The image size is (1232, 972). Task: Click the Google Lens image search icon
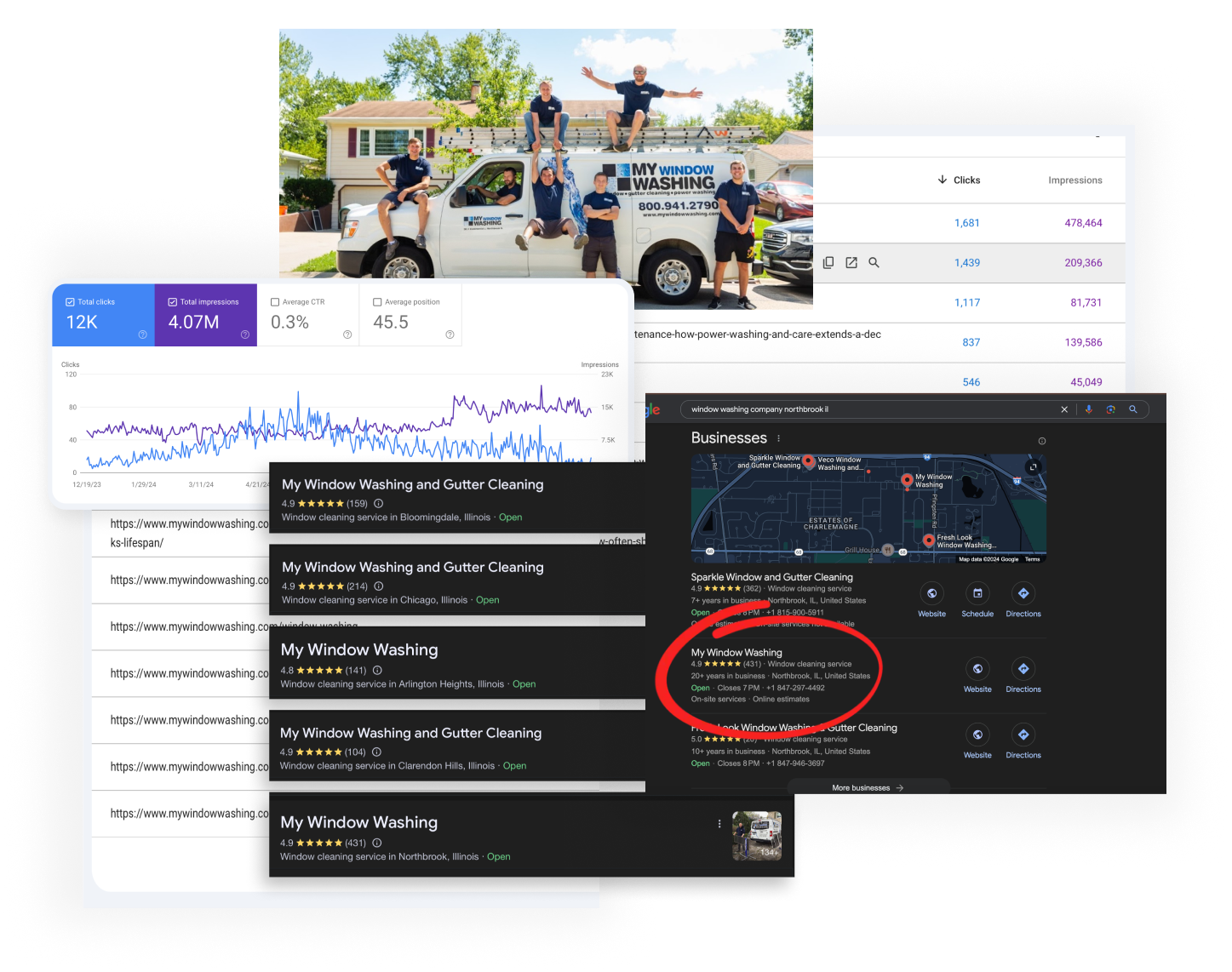coord(1110,409)
